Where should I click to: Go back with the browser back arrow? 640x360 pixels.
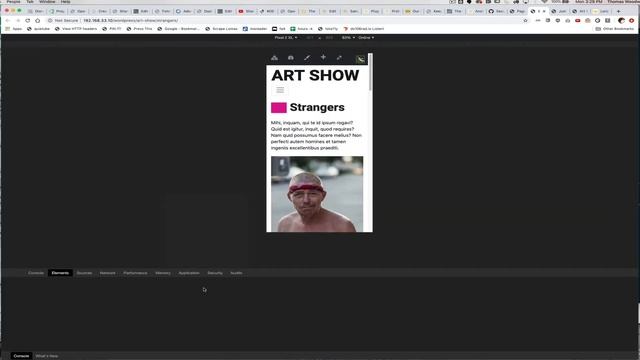click(x=7, y=20)
